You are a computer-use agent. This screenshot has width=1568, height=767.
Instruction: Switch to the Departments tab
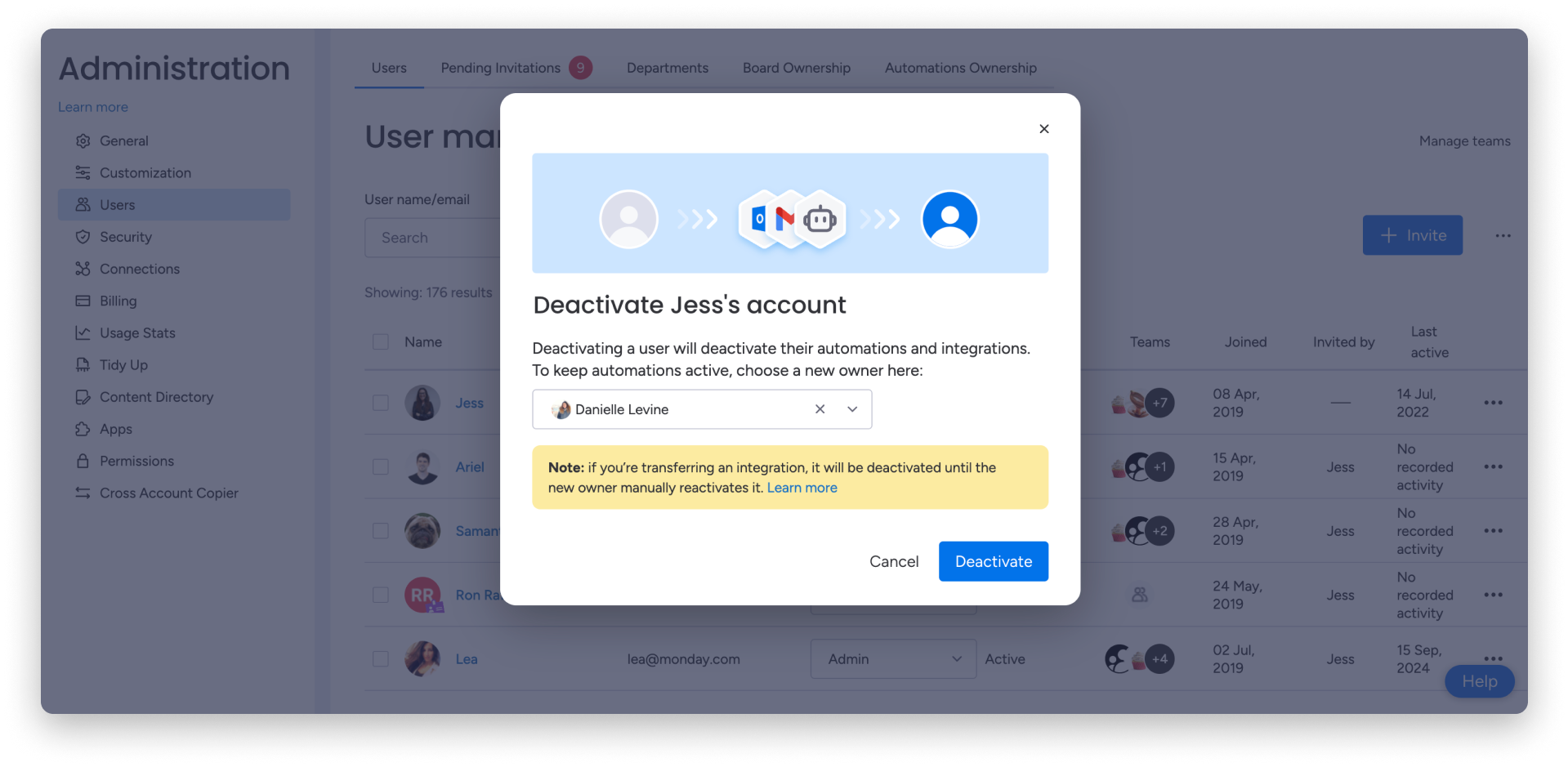coord(668,68)
